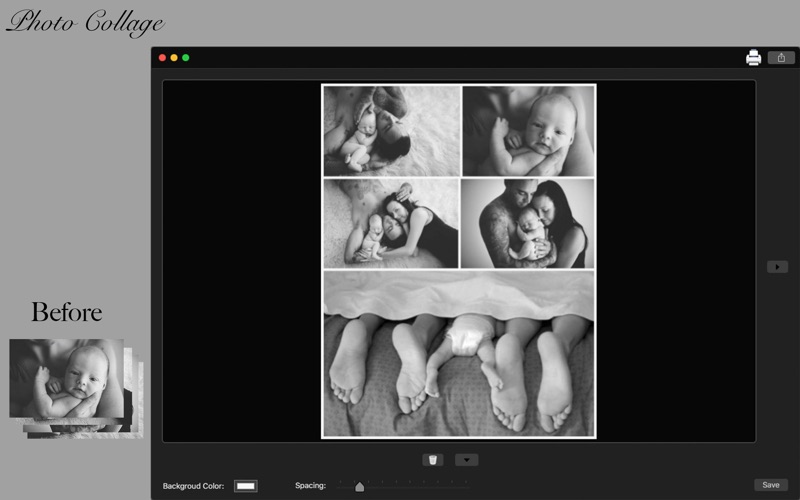Image resolution: width=800 pixels, height=500 pixels.
Task: Open the Background Color swatch
Action: point(245,486)
